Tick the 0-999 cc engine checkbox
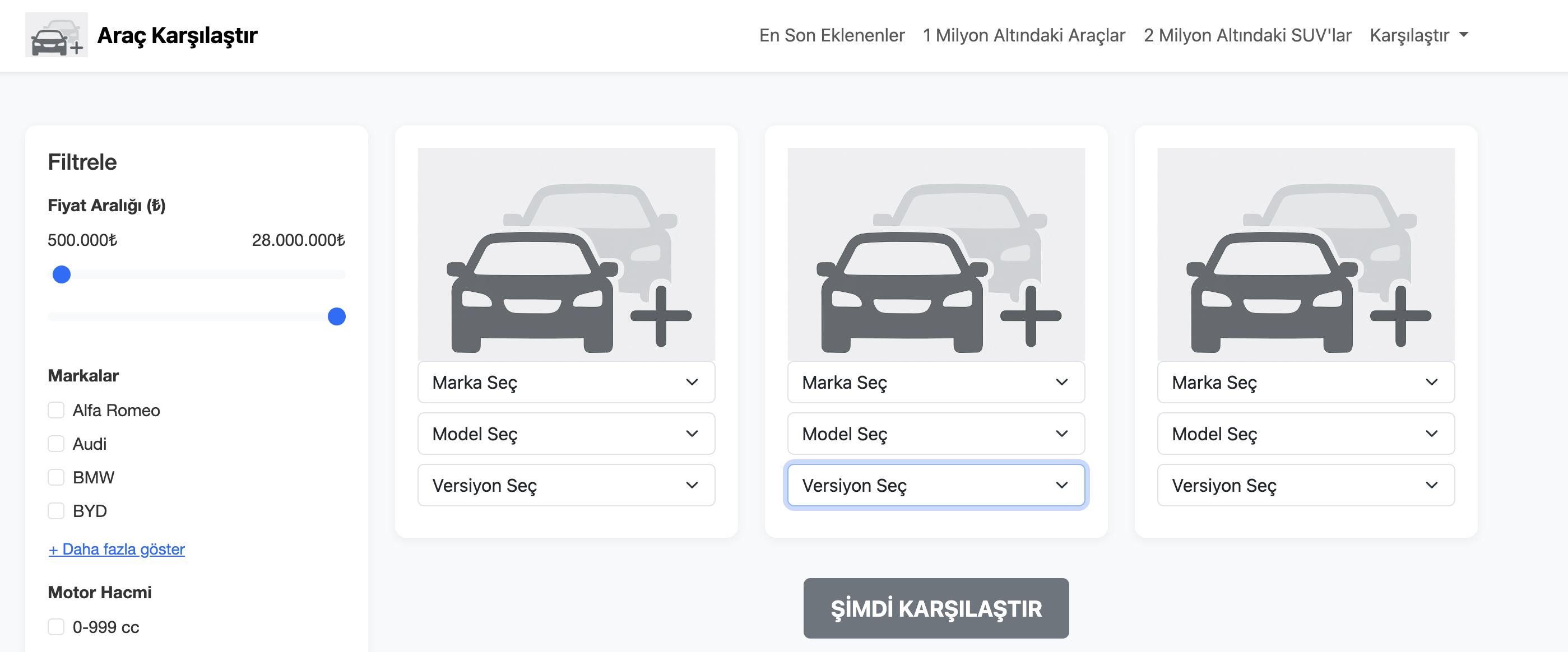The width and height of the screenshot is (1568, 652). 56,627
